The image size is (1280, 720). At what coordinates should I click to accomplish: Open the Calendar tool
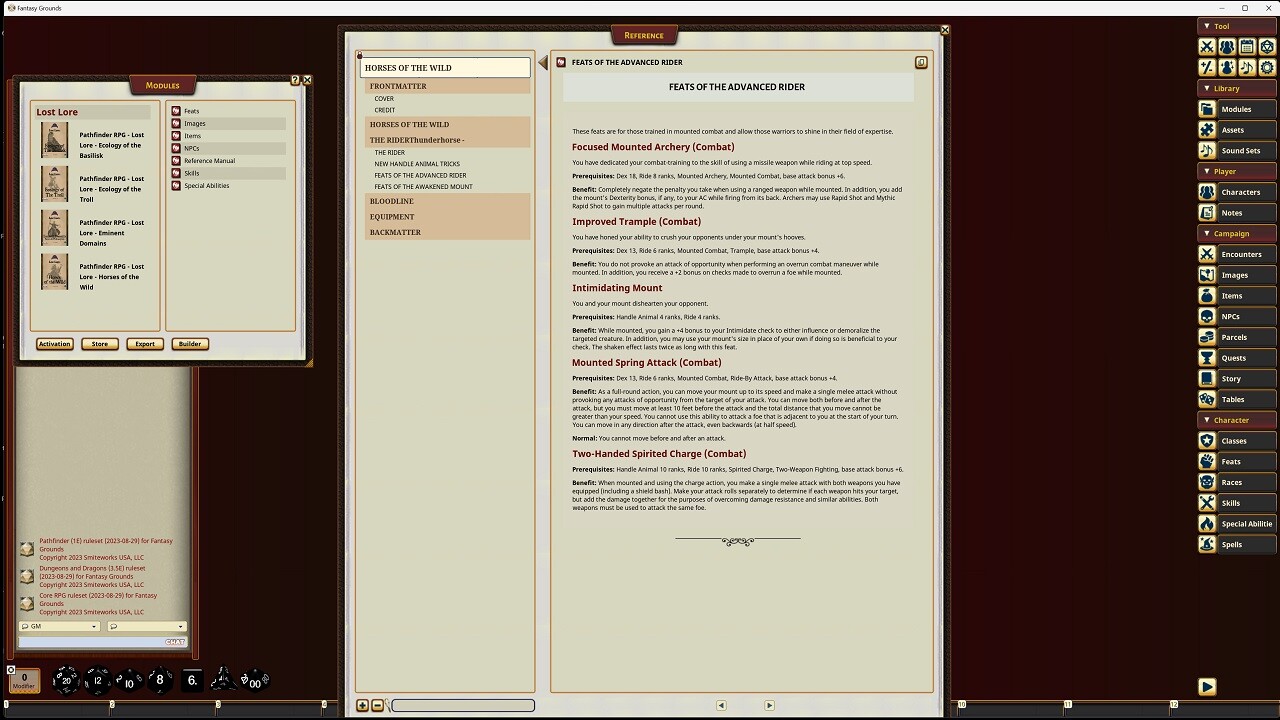point(1246,46)
